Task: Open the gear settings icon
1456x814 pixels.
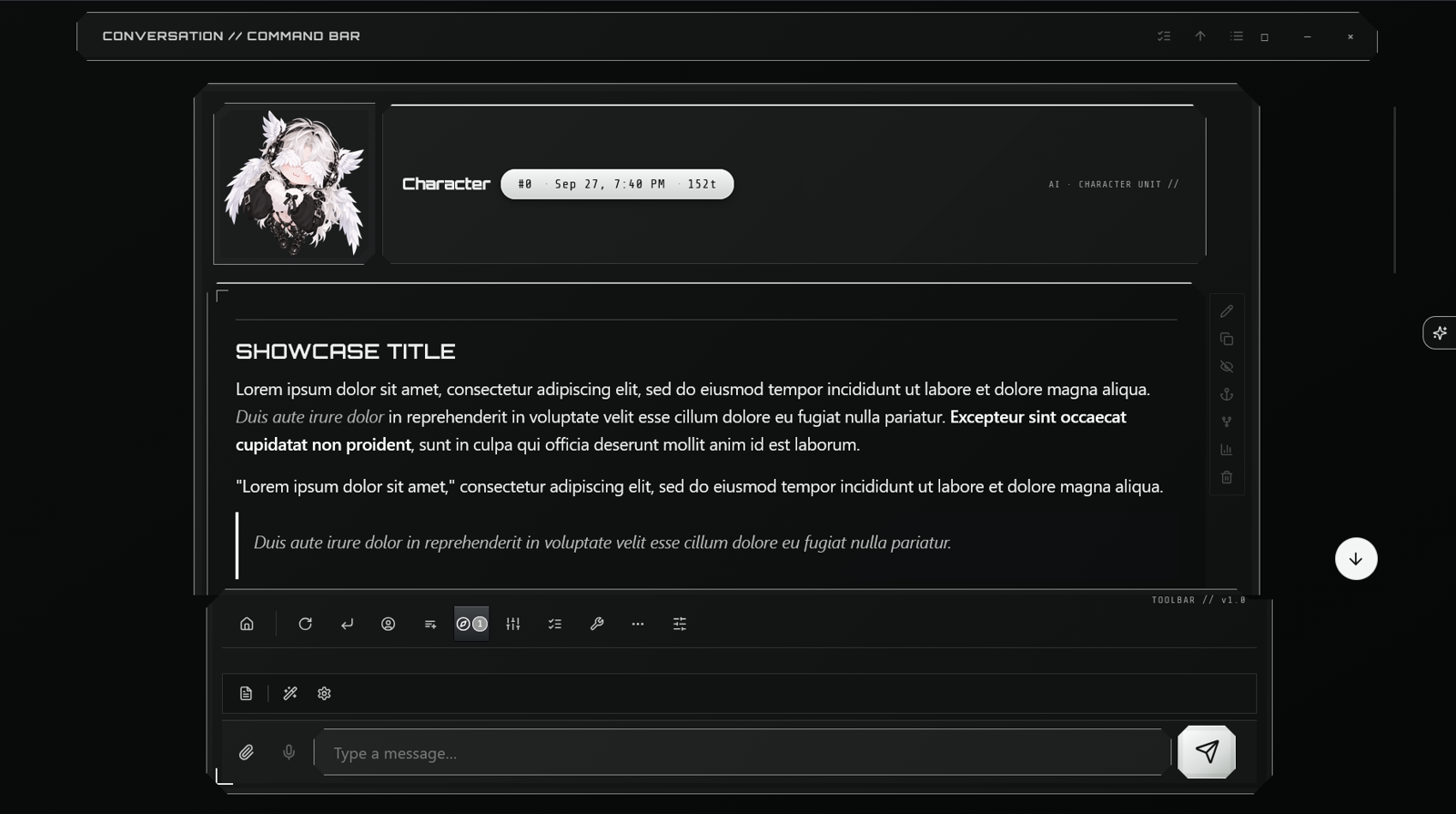Action: [324, 694]
